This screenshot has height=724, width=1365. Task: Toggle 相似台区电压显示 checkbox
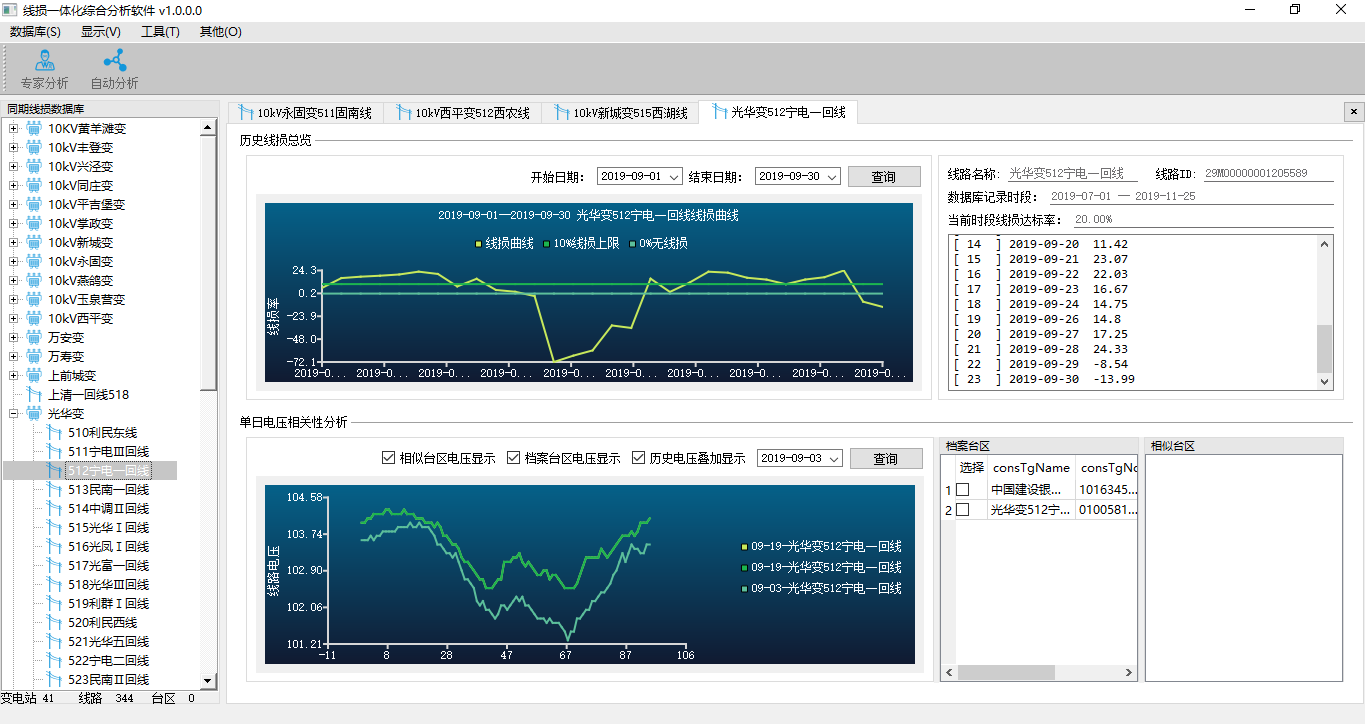[x=389, y=458]
